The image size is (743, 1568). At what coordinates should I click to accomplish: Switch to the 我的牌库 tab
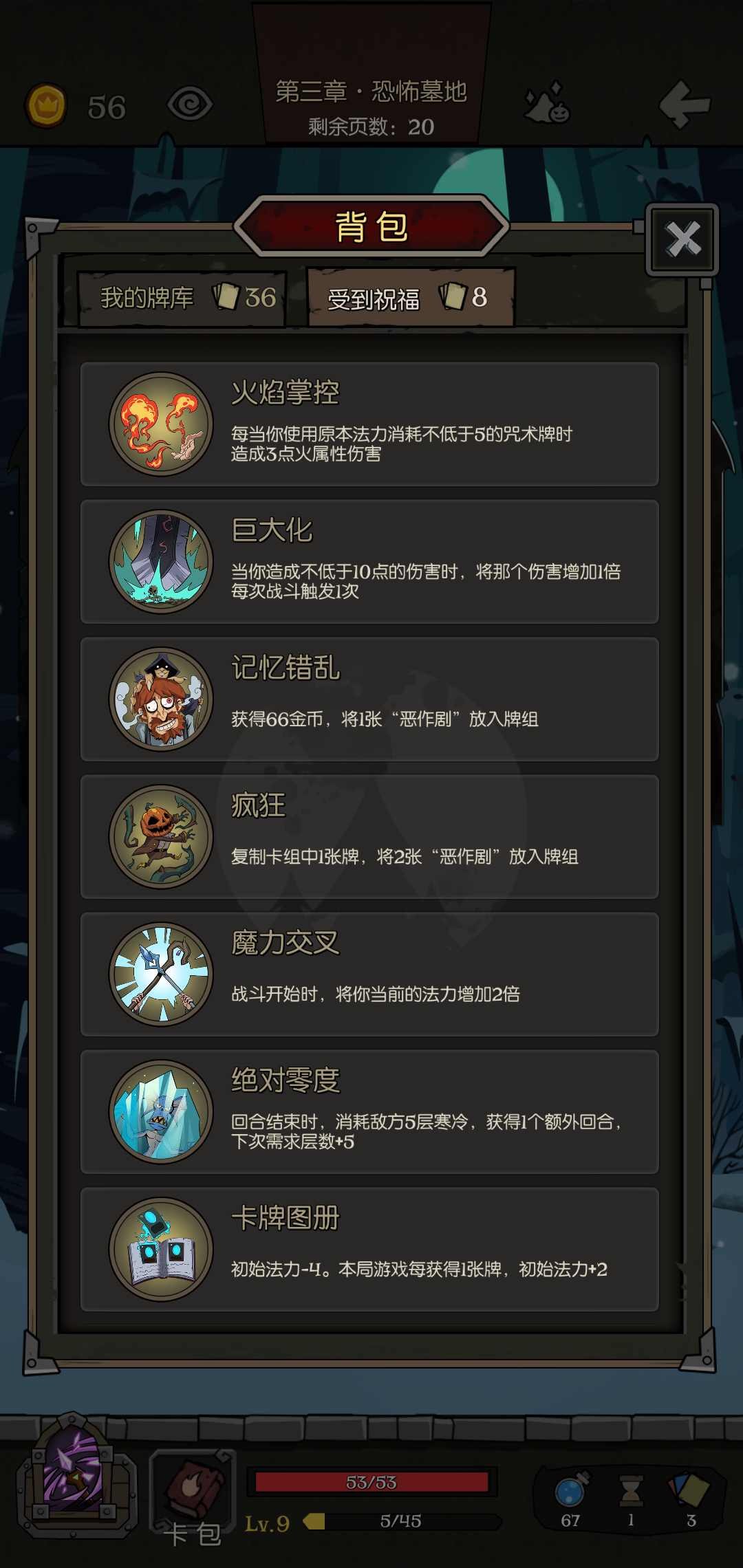[x=182, y=298]
